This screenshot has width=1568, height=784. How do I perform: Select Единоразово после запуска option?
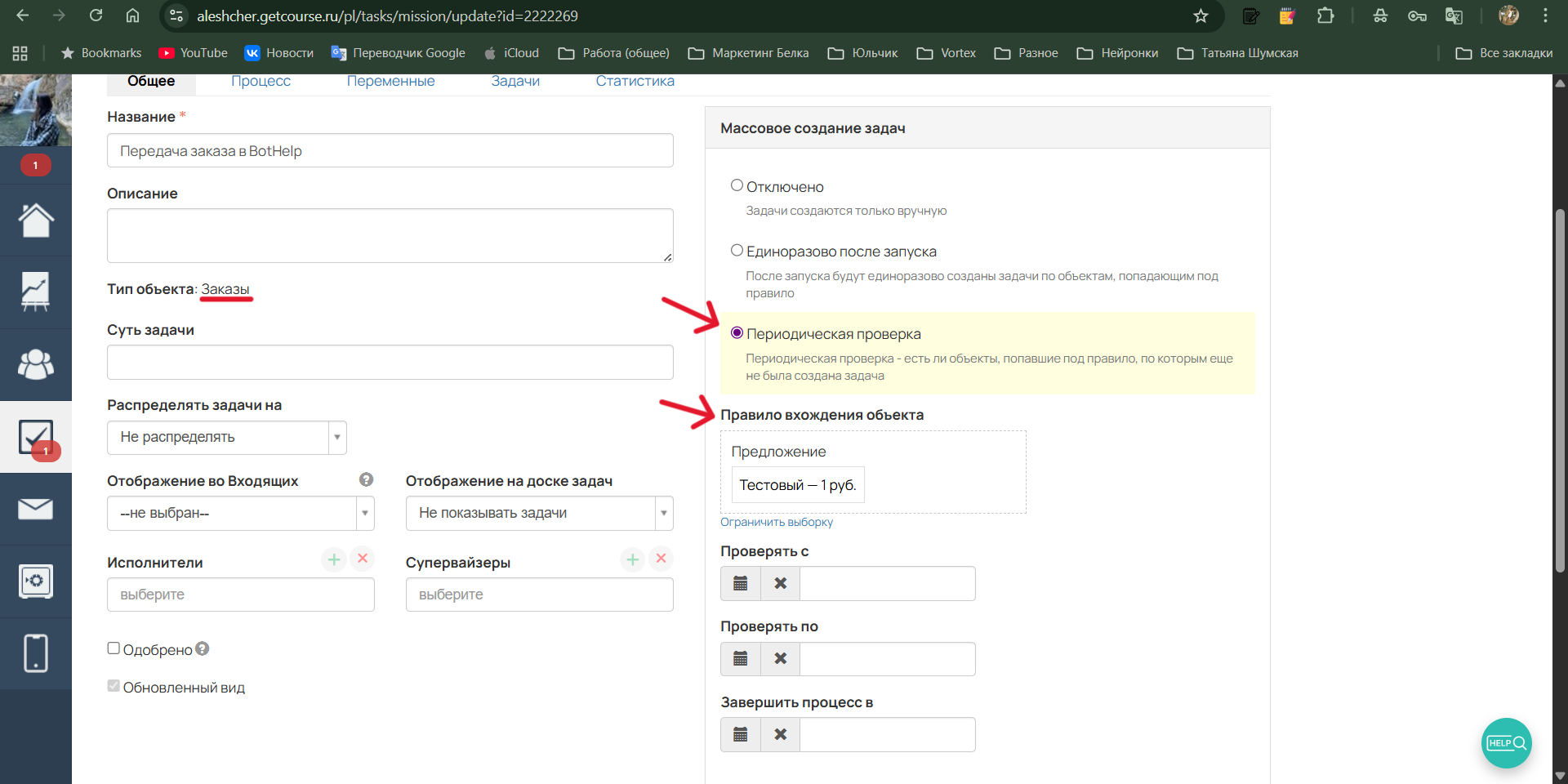point(737,250)
